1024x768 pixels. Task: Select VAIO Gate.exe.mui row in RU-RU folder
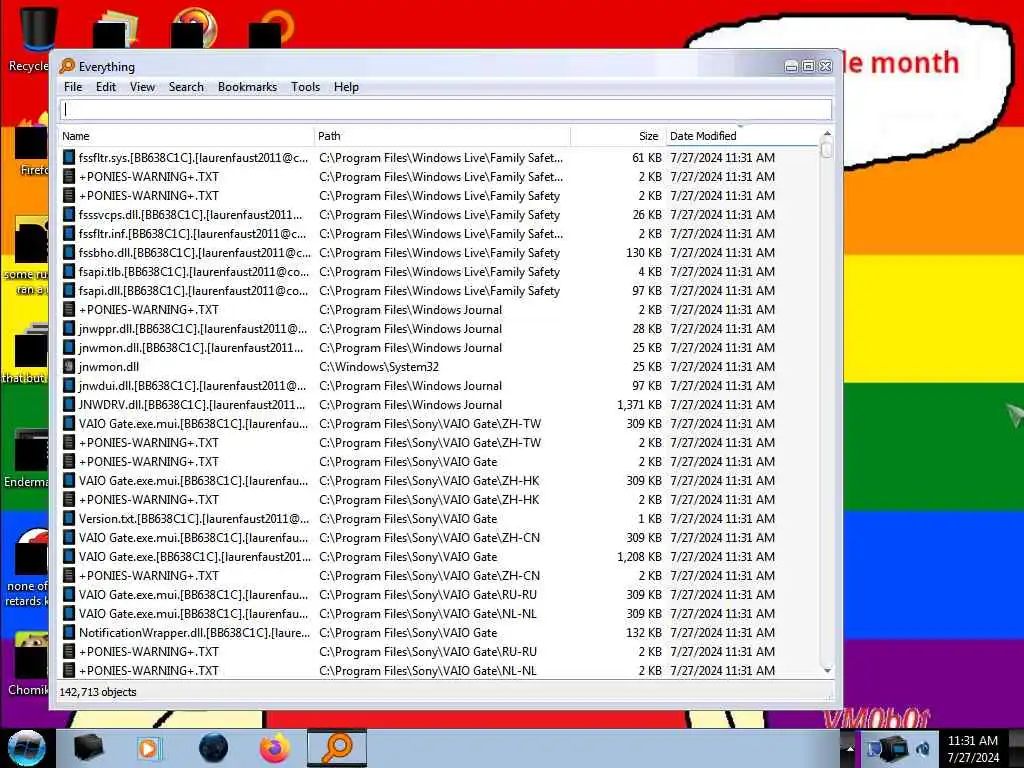tap(440, 594)
